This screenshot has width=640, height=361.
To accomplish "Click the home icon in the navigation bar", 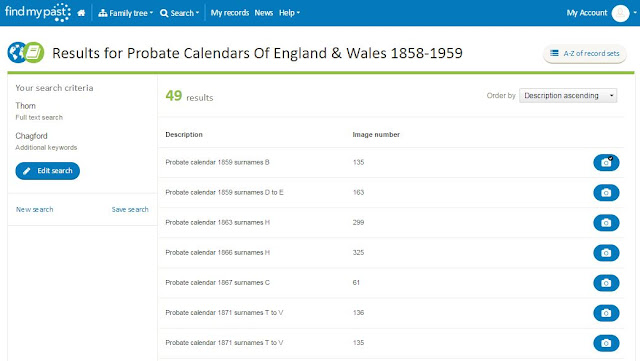I will point(81,13).
